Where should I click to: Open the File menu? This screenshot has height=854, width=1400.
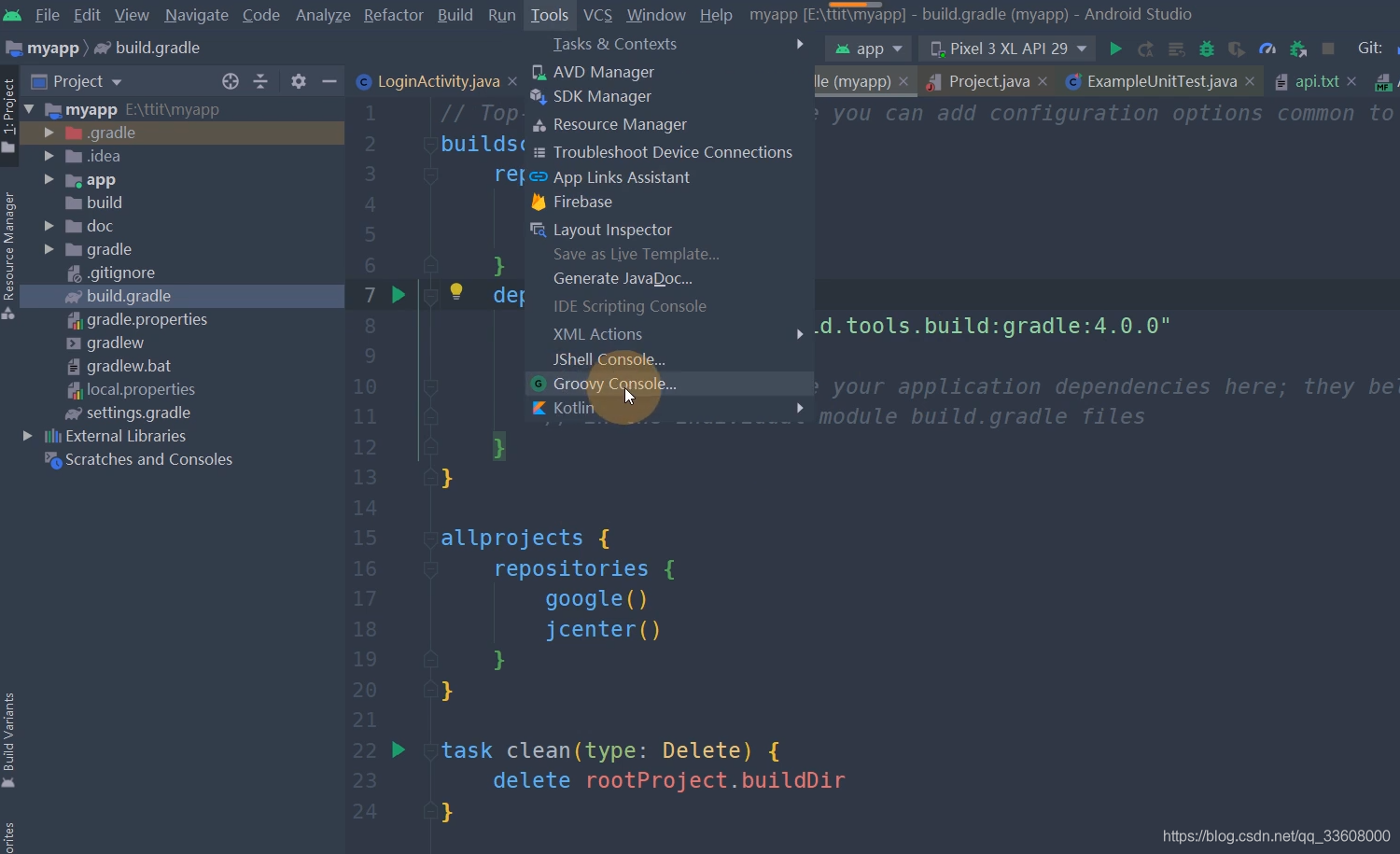(47, 15)
